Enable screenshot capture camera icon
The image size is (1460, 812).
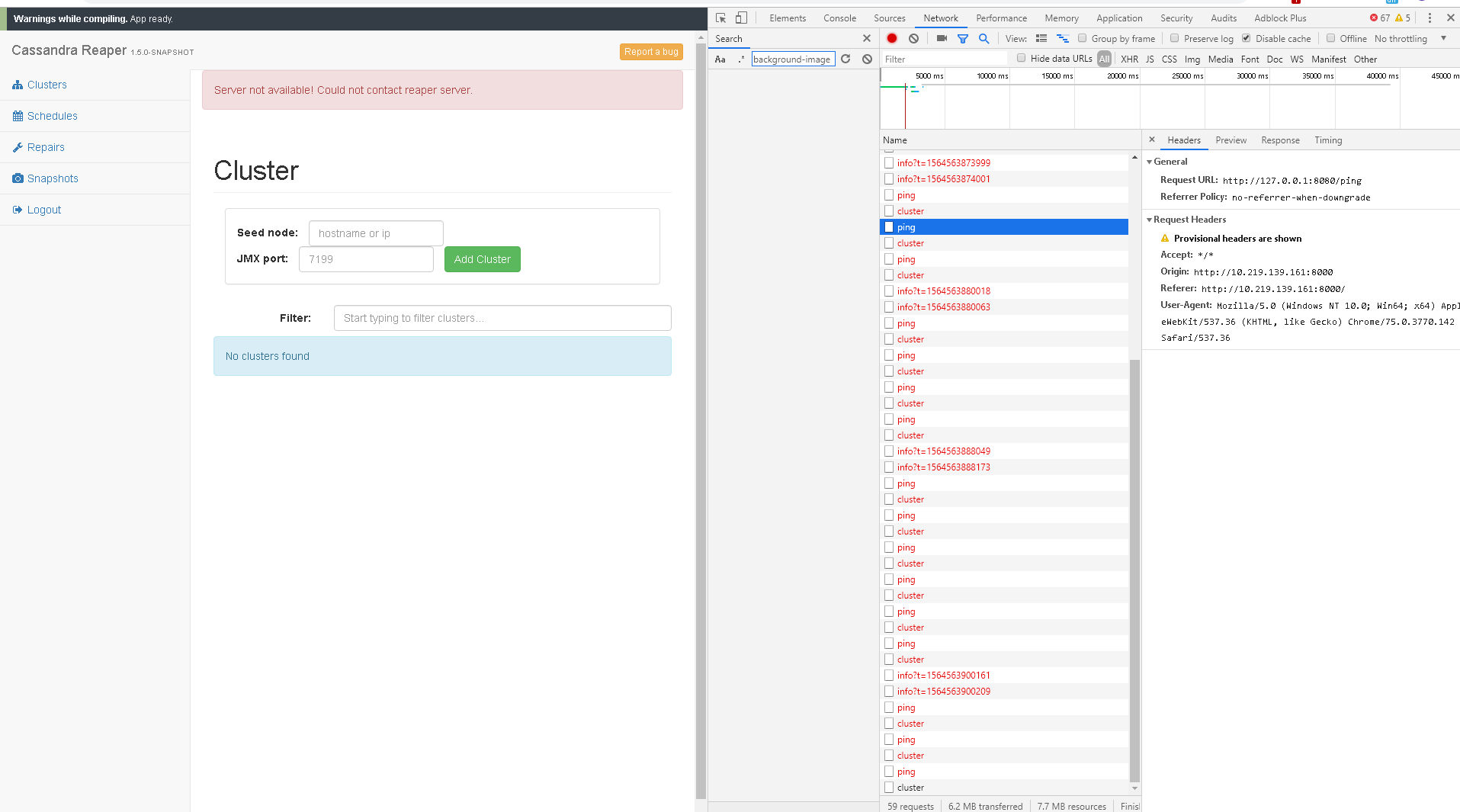[x=942, y=37]
